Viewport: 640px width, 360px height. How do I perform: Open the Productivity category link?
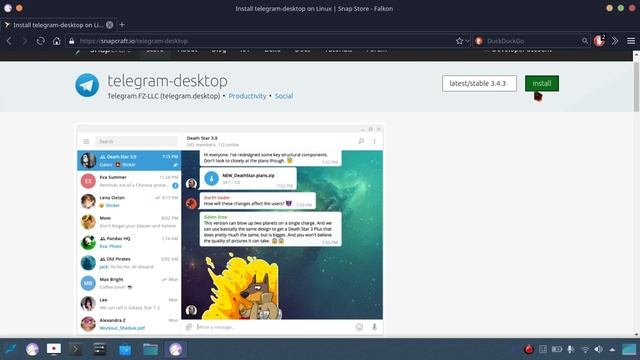click(x=247, y=96)
